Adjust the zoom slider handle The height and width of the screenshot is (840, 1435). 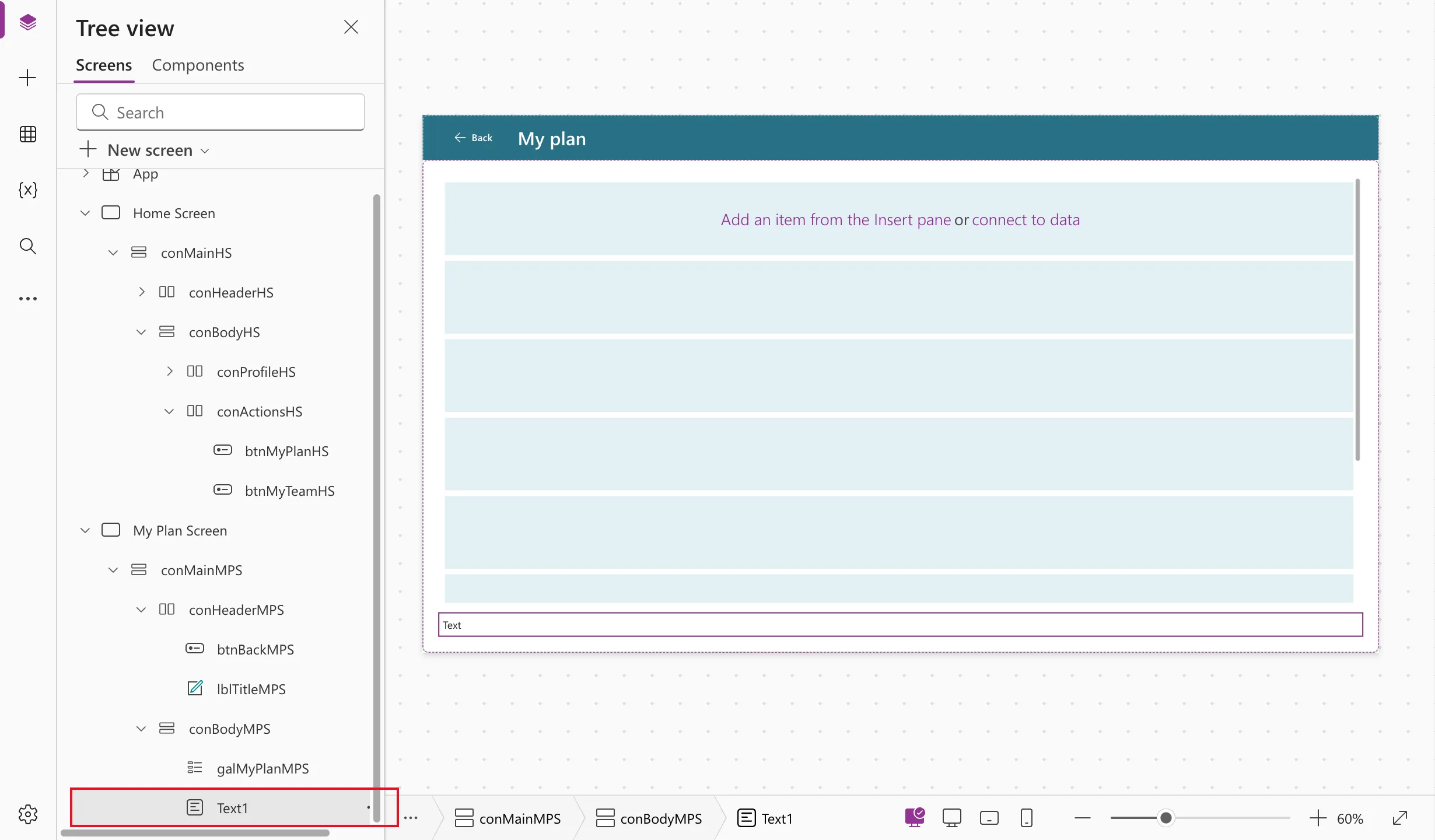click(x=1165, y=818)
